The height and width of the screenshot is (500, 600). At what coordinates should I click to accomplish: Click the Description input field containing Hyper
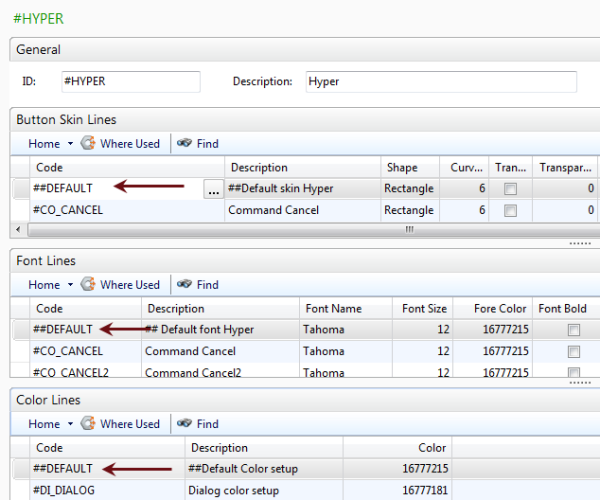point(439,82)
